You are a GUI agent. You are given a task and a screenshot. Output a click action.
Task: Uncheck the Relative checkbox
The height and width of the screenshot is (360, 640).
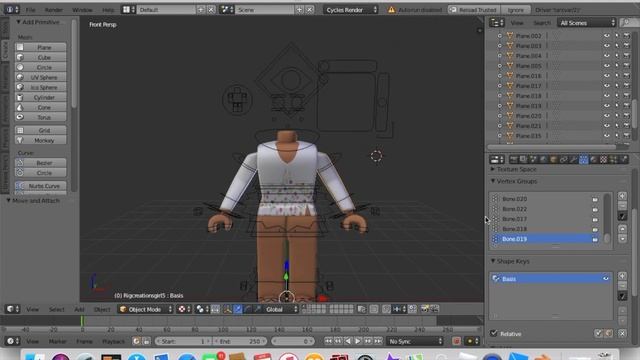tap(493, 333)
